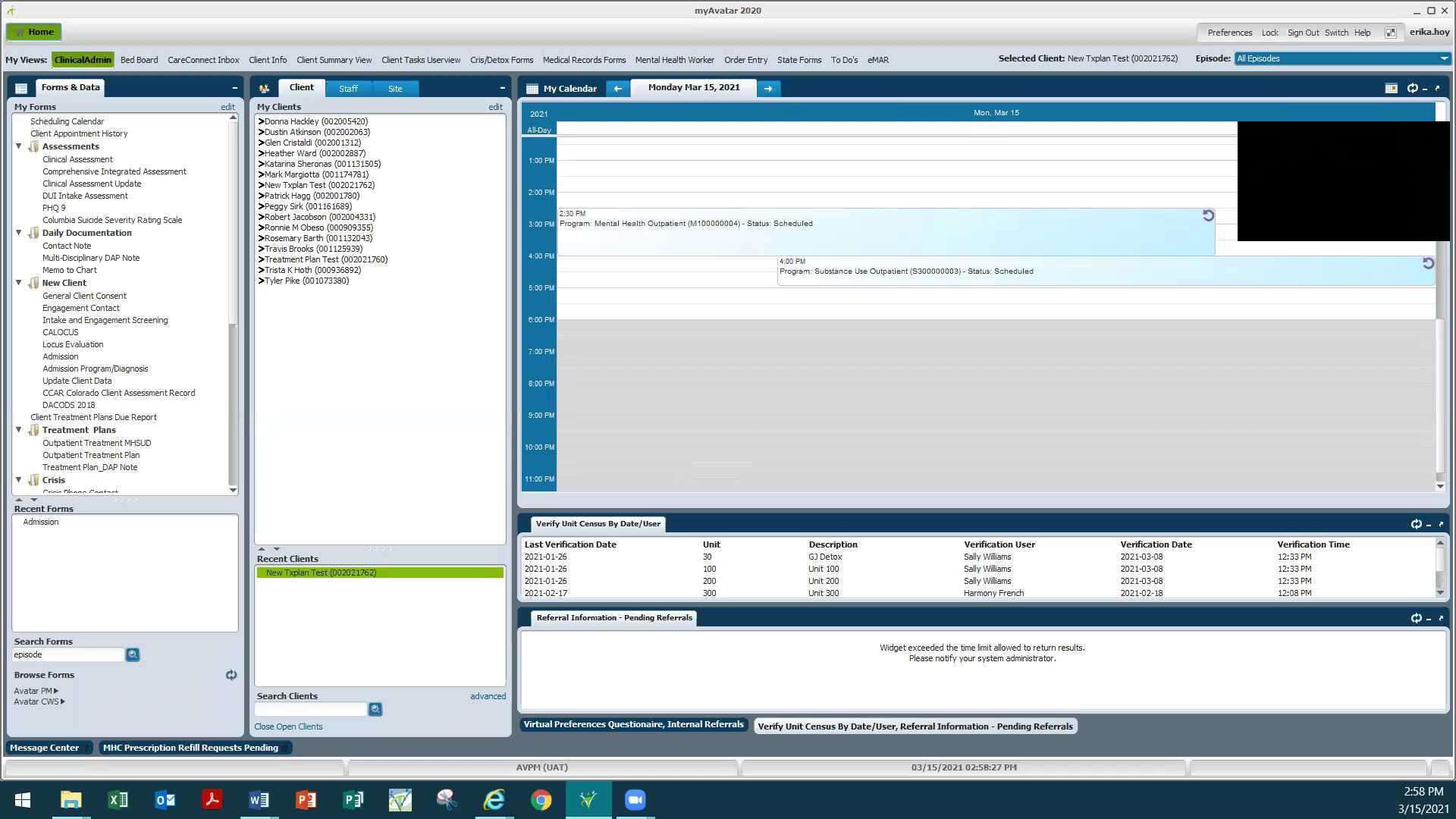This screenshot has height=819, width=1456.
Task: Refresh the Verify Unit Census widget
Action: tap(1415, 524)
